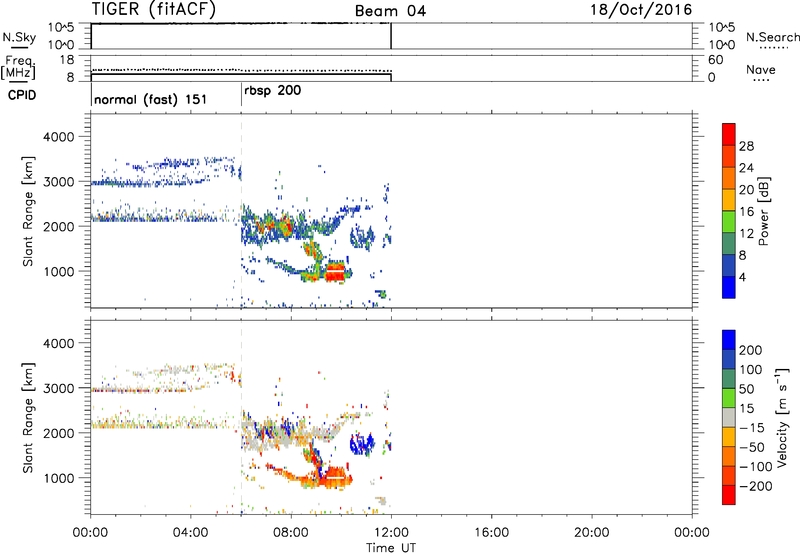
Task: Select the normal (fast) 151 CPID marker
Action: (151, 99)
